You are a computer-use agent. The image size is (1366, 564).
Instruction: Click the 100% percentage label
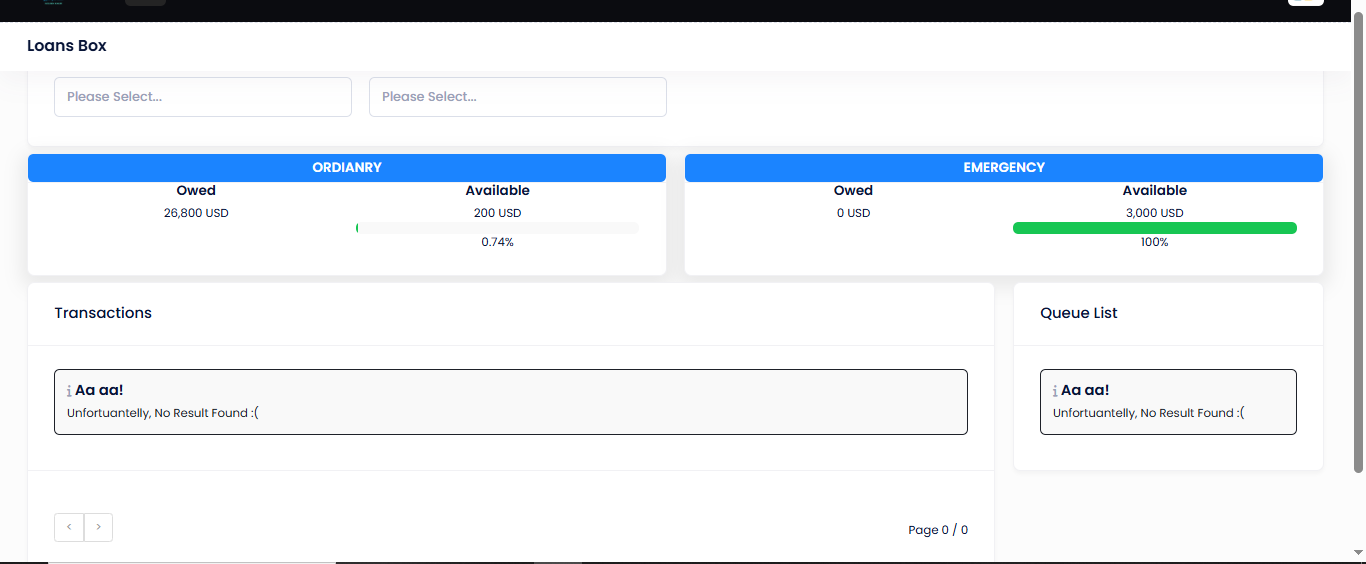coord(1155,242)
